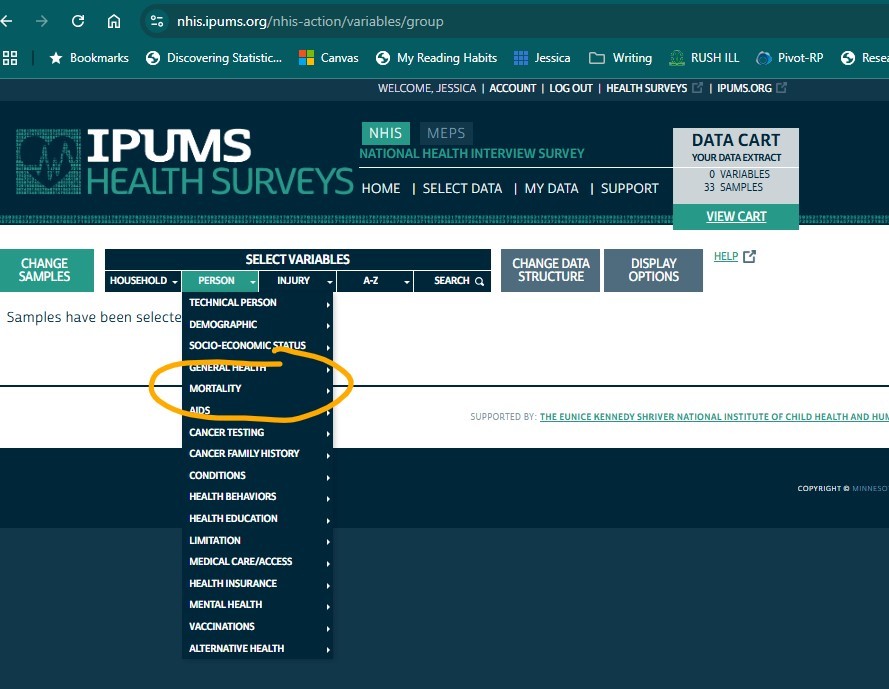Open the Bookmarks star shortcut

click(89, 58)
